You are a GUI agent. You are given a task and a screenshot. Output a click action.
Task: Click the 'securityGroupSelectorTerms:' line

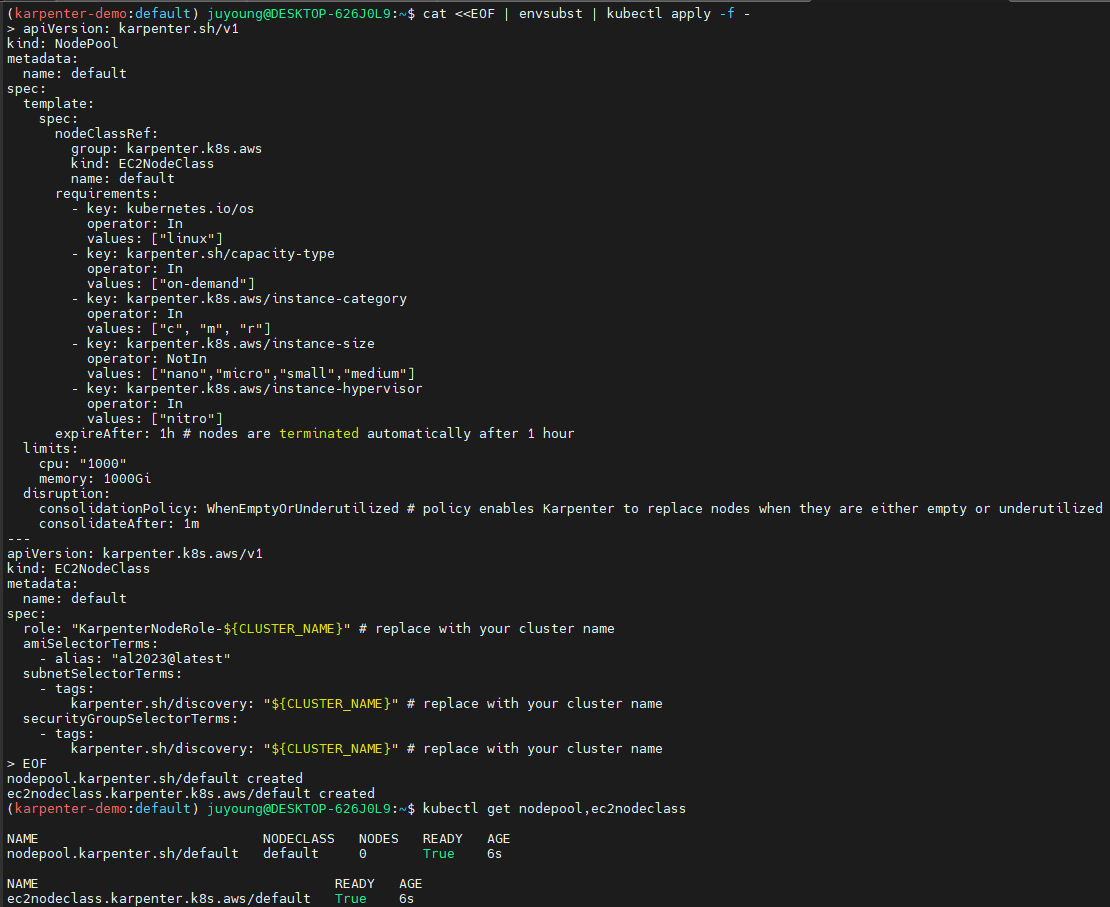(131, 719)
